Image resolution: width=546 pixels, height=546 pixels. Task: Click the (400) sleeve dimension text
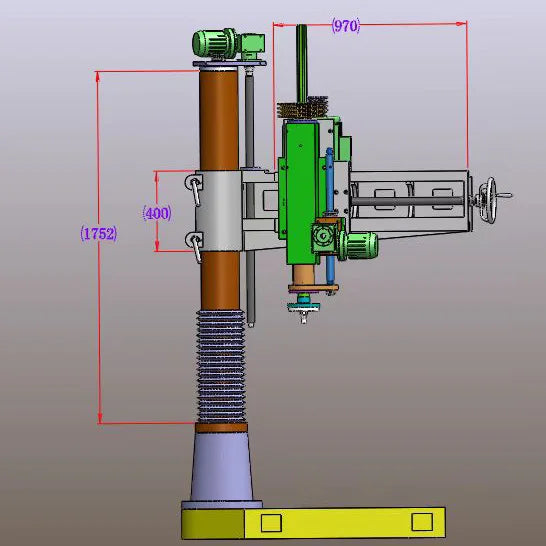point(157,213)
